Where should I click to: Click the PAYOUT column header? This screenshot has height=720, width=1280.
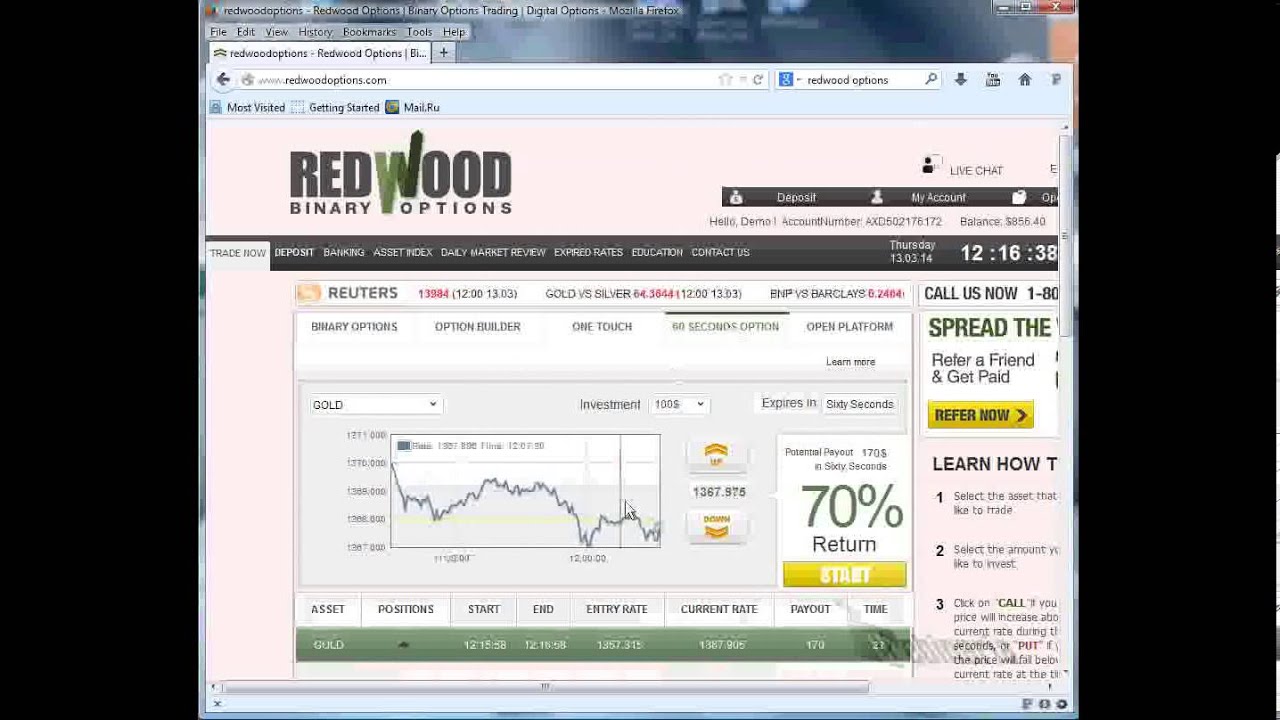coord(810,609)
